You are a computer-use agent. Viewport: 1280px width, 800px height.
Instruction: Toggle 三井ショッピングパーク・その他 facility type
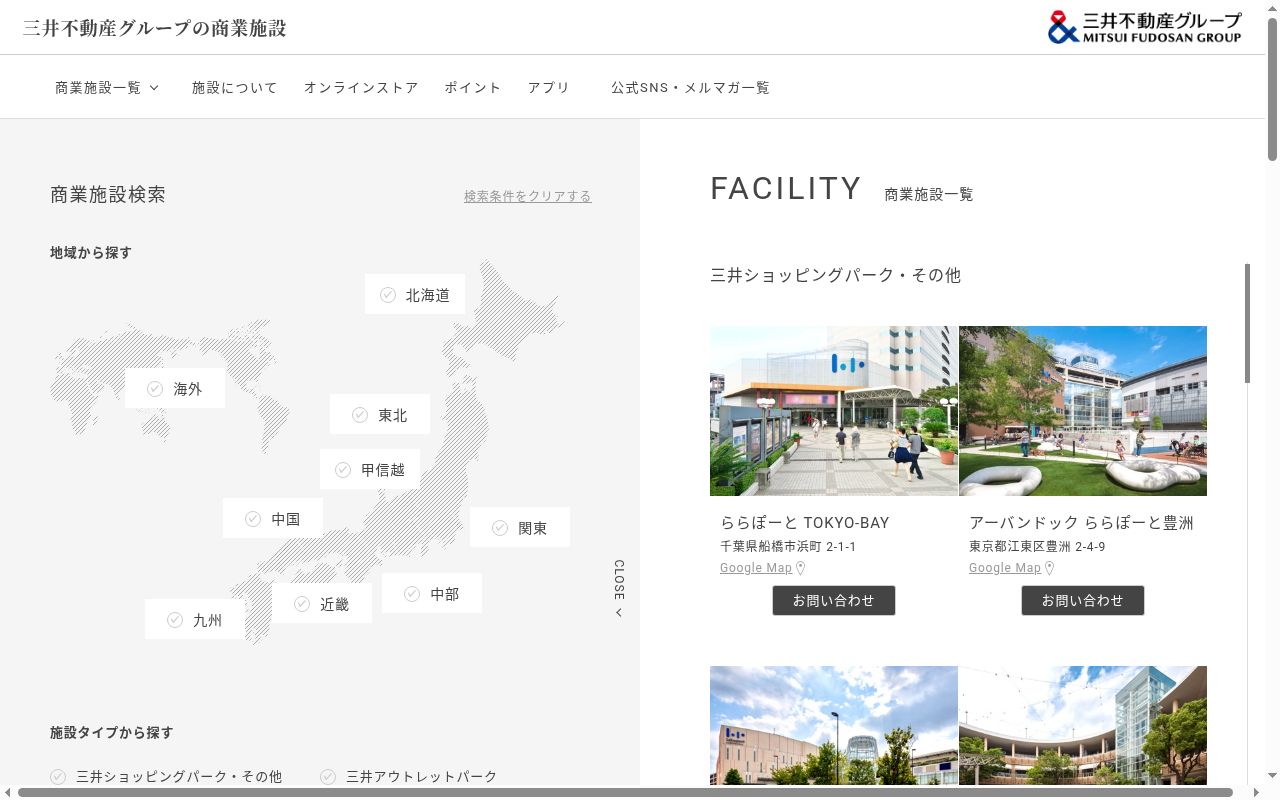[166, 776]
